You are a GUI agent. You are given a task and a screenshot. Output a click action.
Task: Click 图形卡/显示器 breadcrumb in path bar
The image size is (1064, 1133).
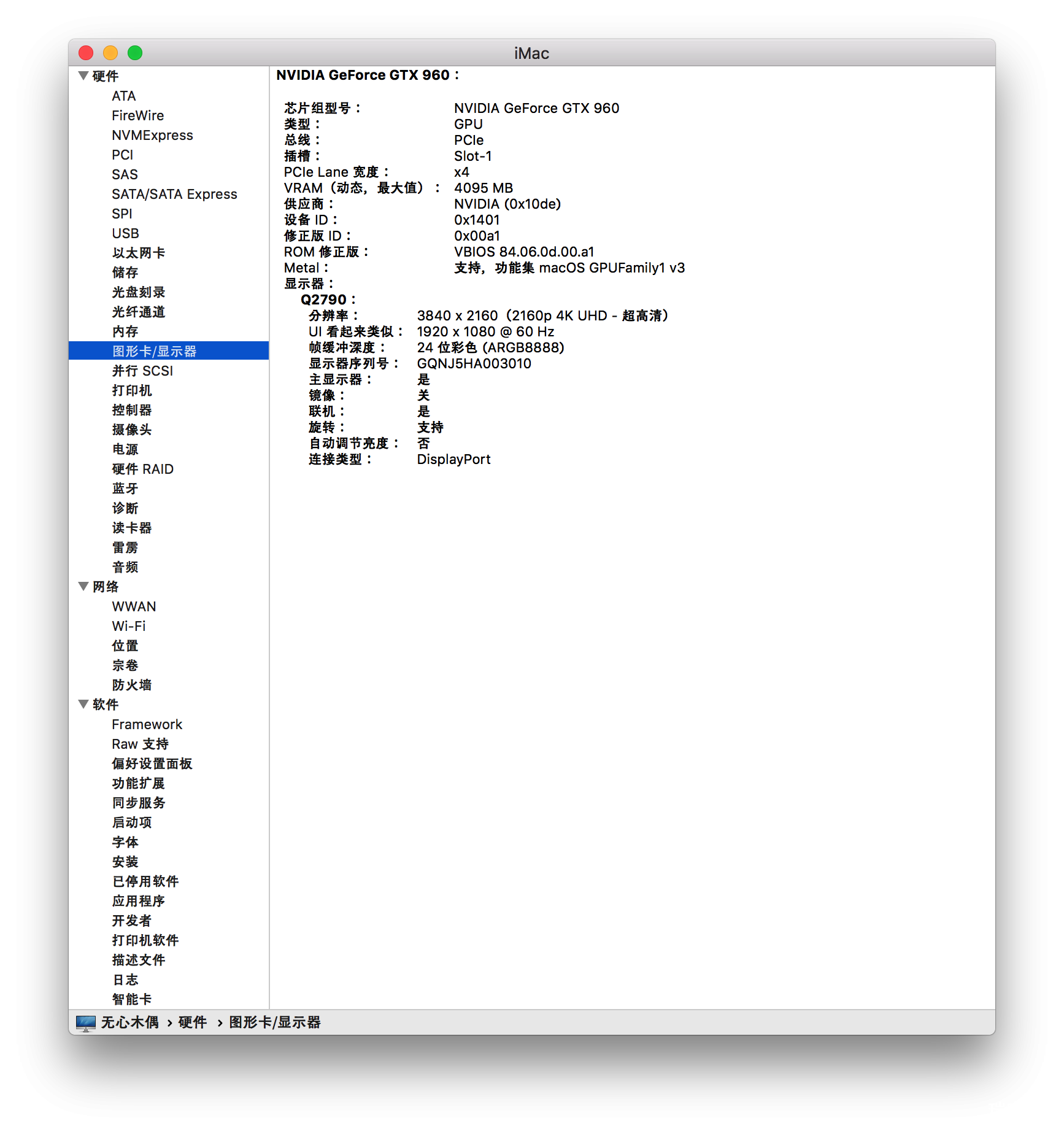tap(275, 1023)
